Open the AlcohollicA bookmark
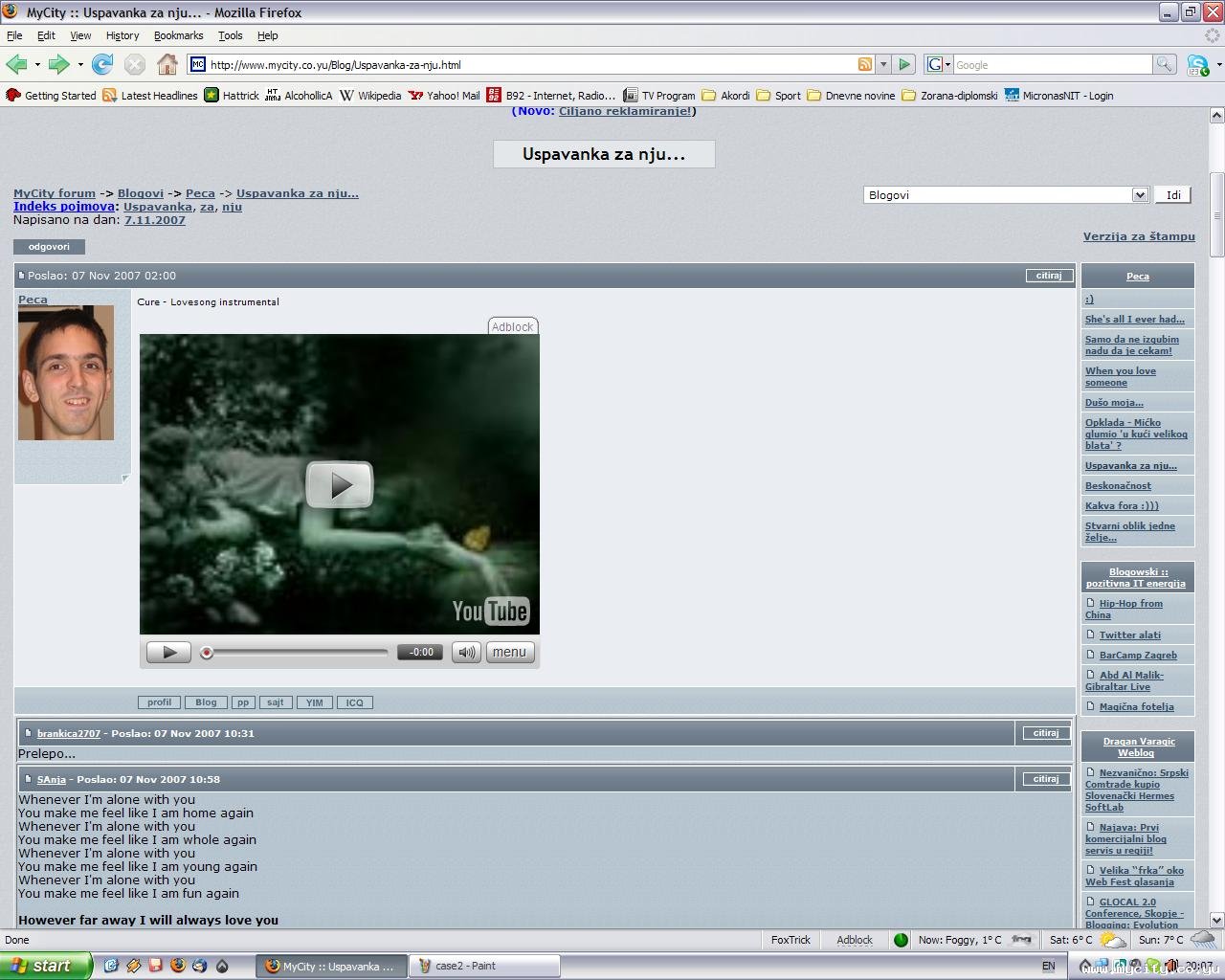1225x980 pixels. point(300,95)
